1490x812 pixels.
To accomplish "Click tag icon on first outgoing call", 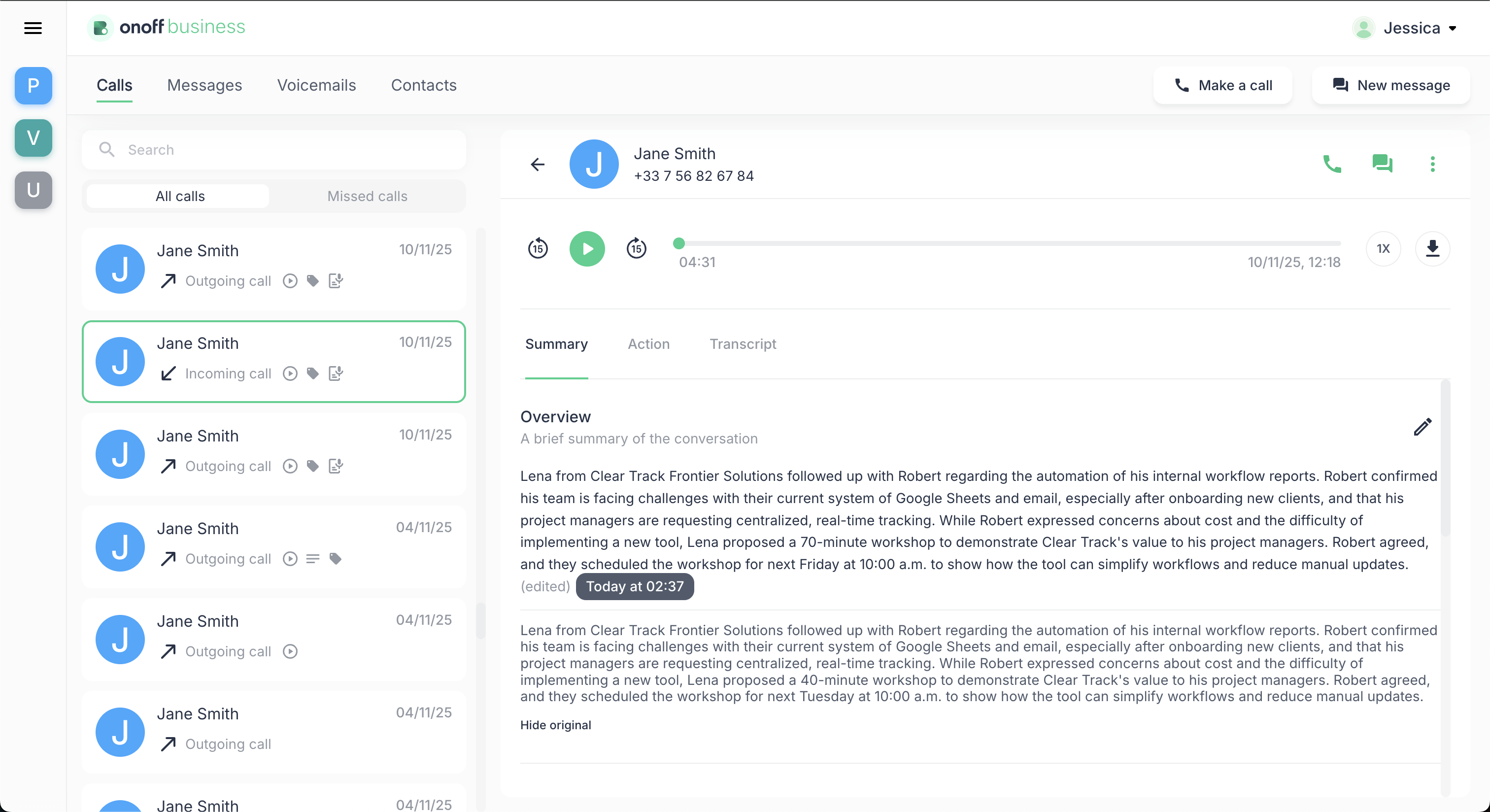I will [313, 281].
